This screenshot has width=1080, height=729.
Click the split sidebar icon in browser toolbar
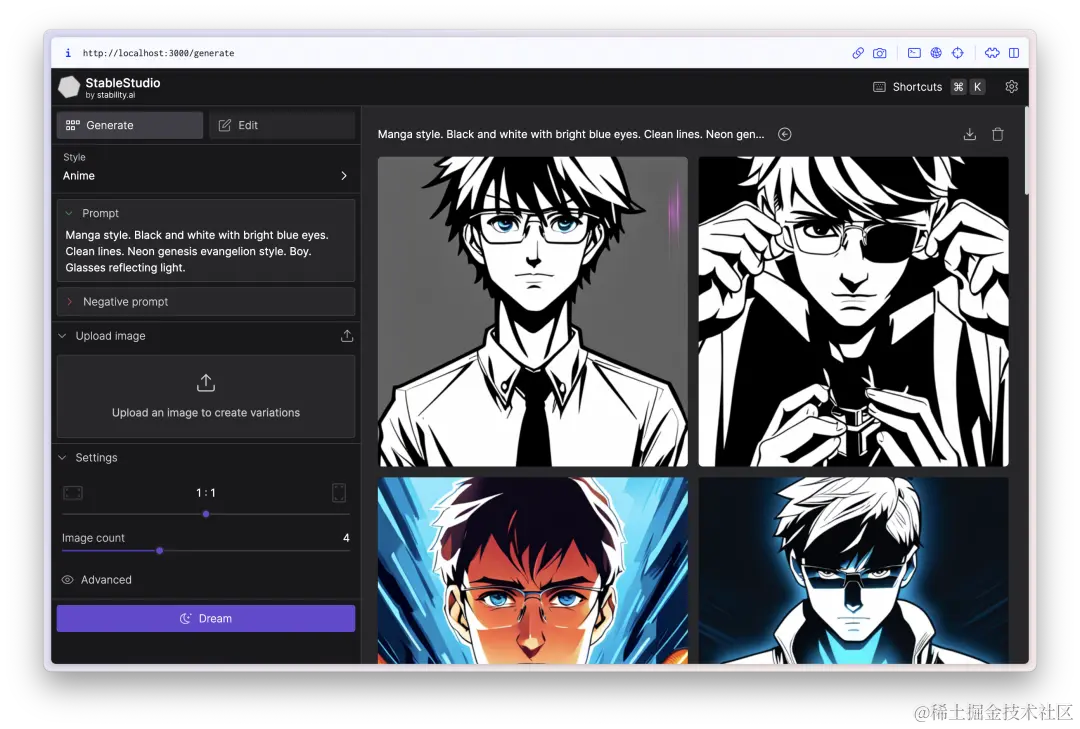coord(1014,53)
